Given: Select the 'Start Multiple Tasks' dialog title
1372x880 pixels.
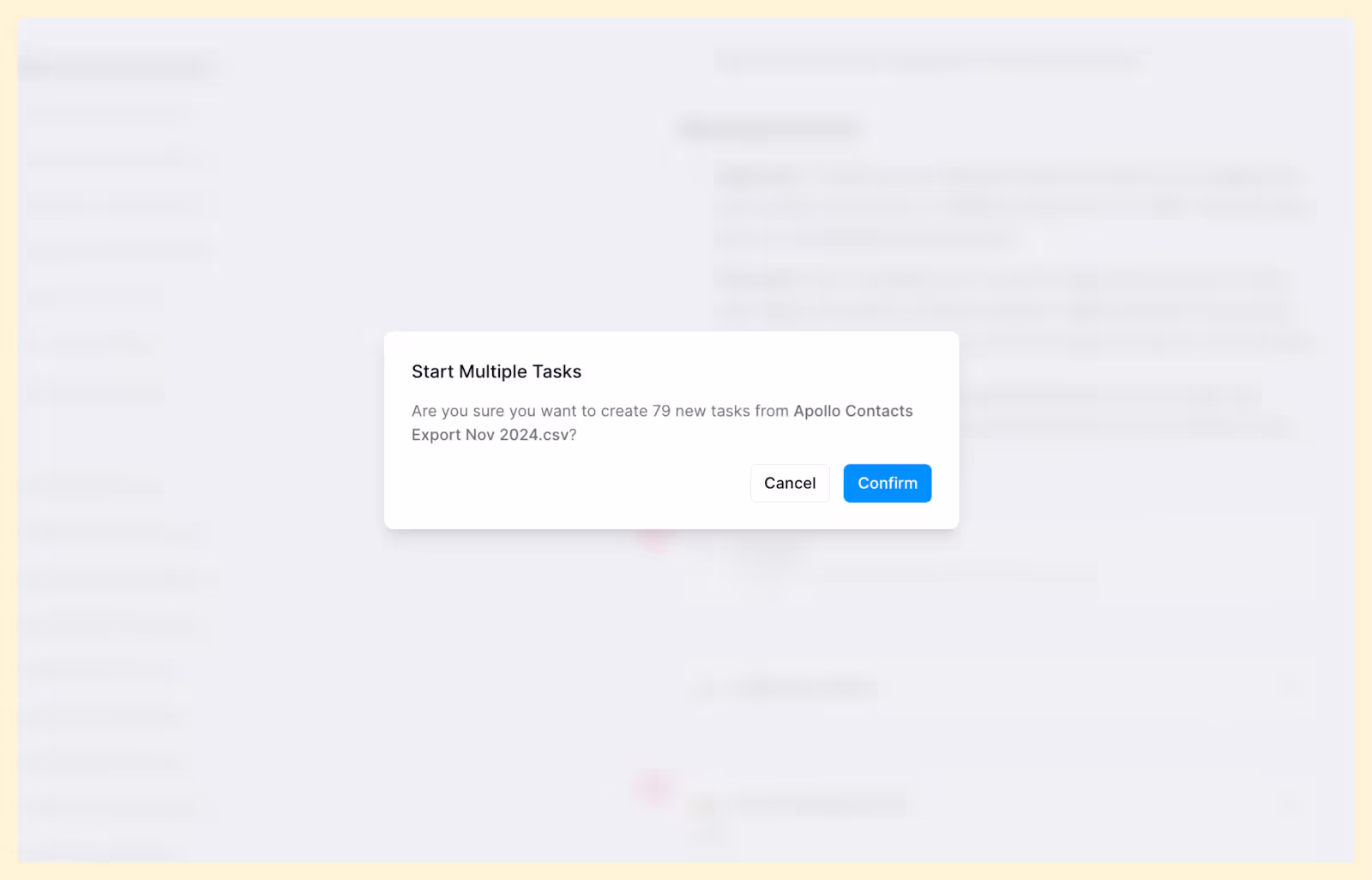Looking at the screenshot, I should click(496, 371).
